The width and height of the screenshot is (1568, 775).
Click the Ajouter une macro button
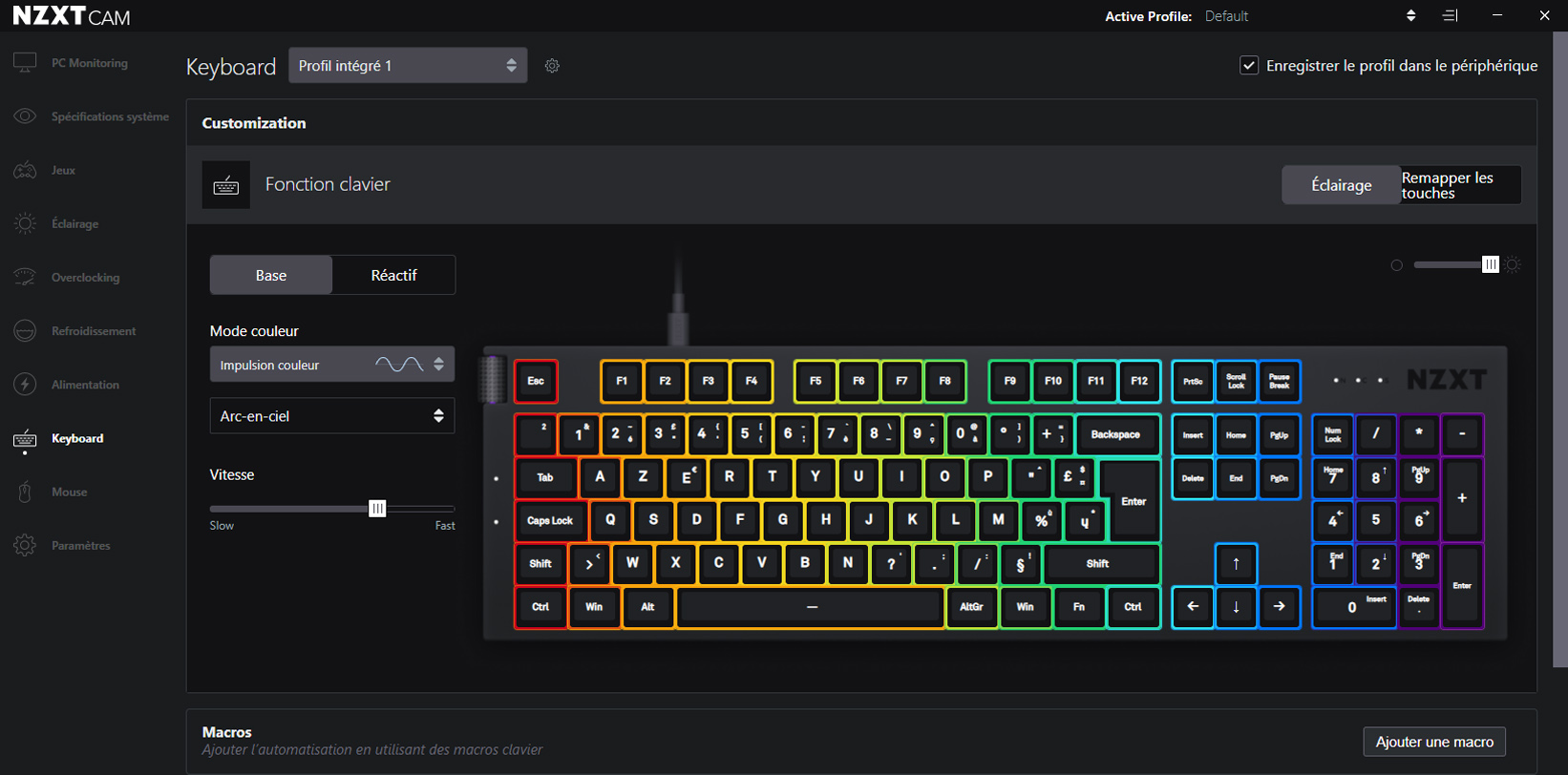pyautogui.click(x=1434, y=742)
